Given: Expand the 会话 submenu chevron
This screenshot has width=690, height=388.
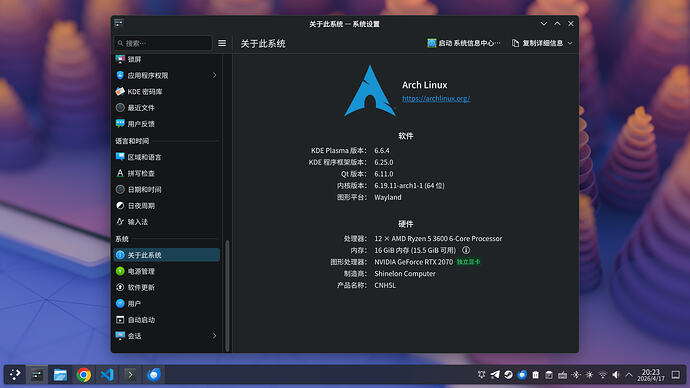Looking at the screenshot, I should [x=214, y=336].
